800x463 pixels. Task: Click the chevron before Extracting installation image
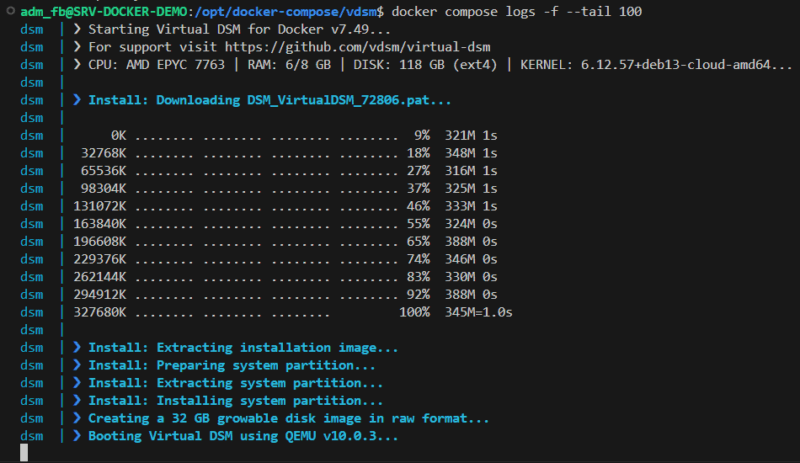pyautogui.click(x=77, y=347)
